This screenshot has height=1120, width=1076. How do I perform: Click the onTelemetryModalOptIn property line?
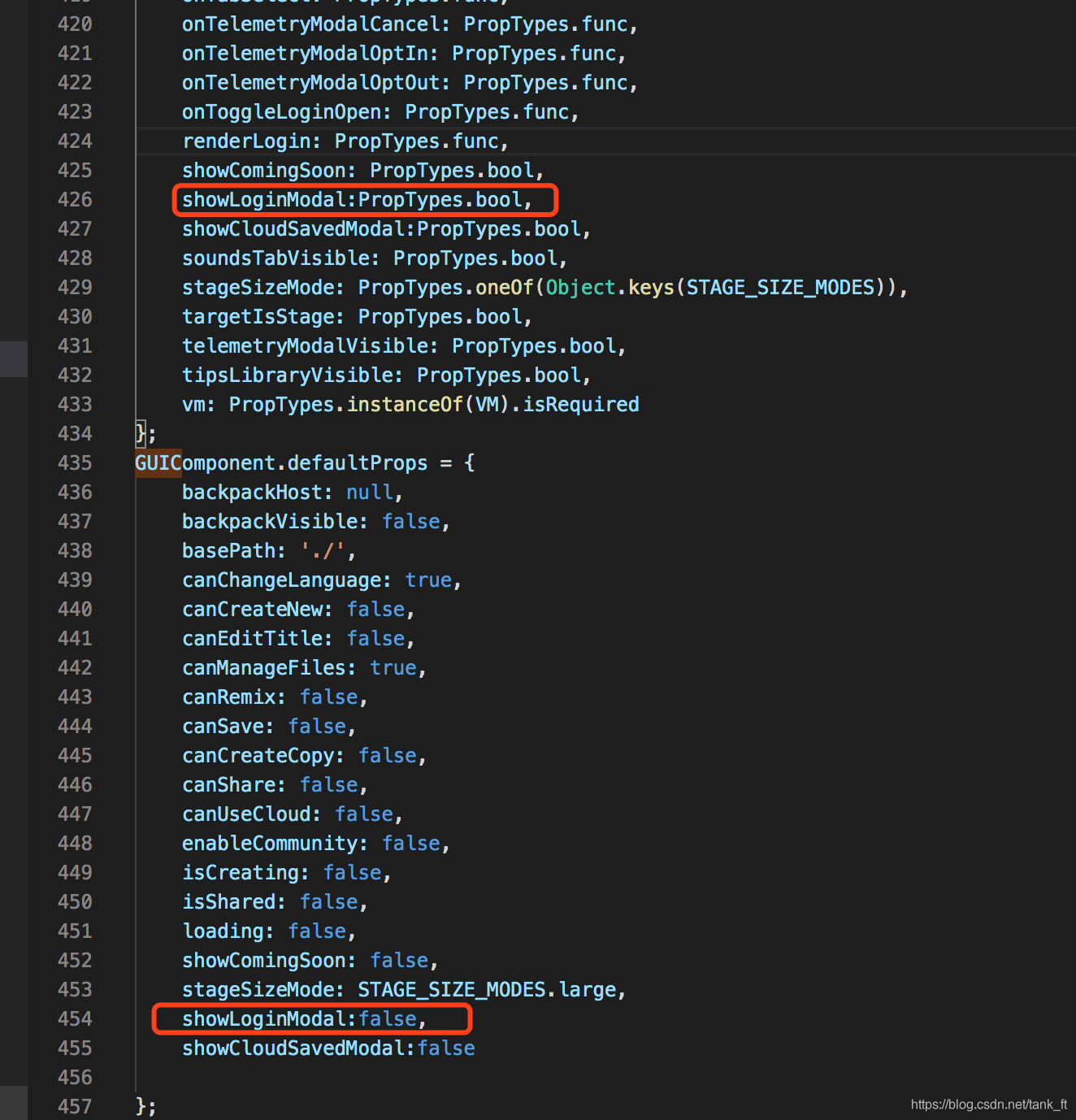[404, 54]
